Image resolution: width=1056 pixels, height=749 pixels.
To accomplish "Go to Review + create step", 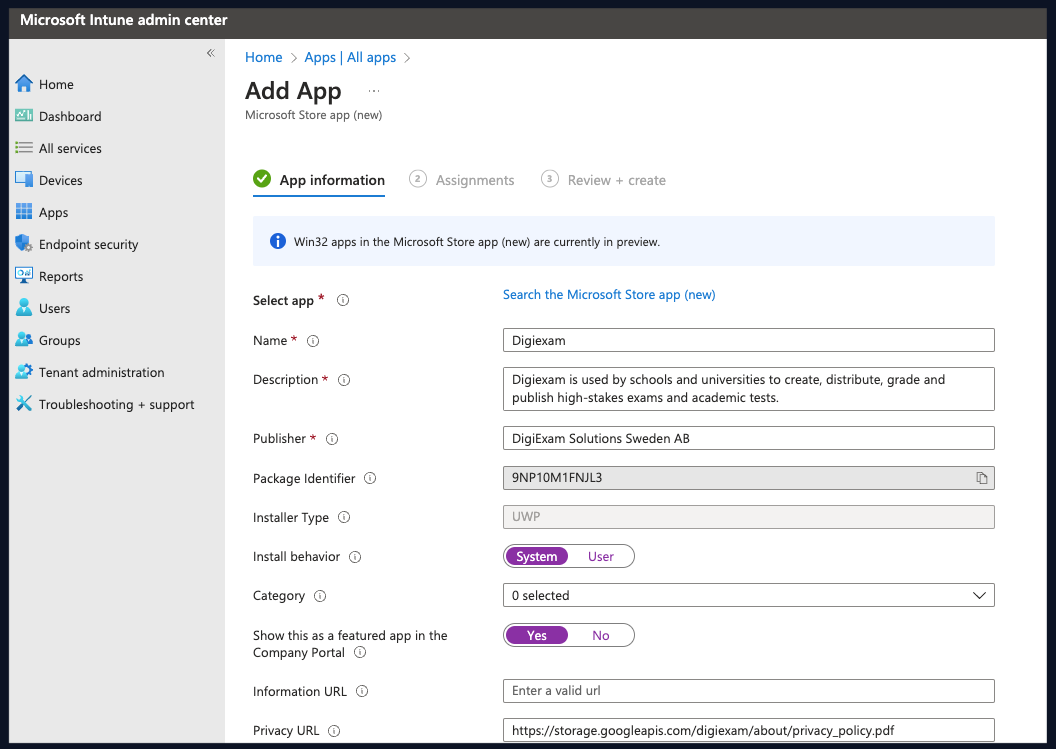I will (603, 180).
